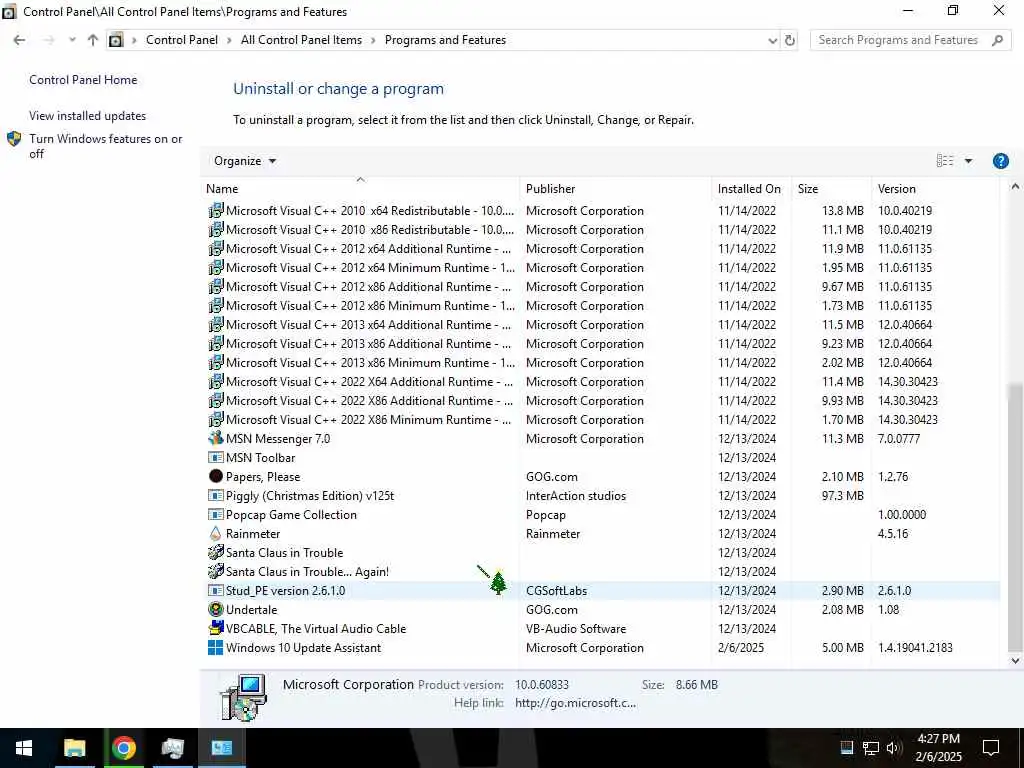Expand the chevron after All Control Panel Items
Image resolution: width=1024 pixels, height=768 pixels.
point(373,40)
